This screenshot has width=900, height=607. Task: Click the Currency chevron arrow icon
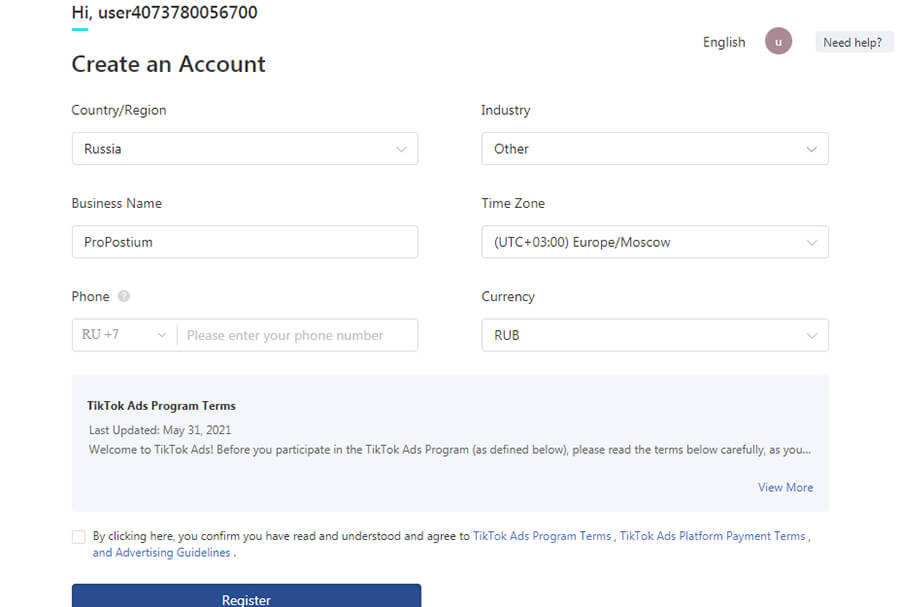pyautogui.click(x=811, y=336)
